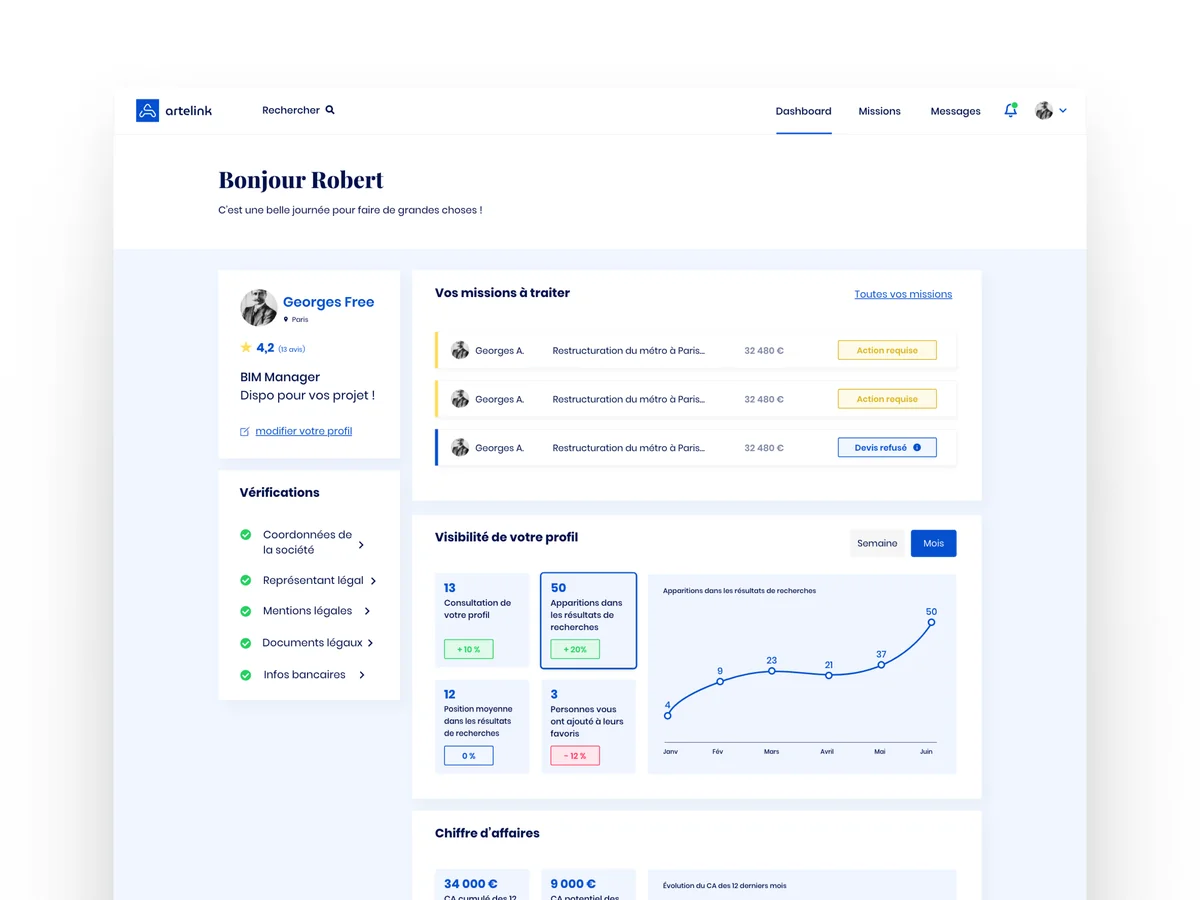Viewport: 1200px width, 900px height.
Task: Click avatar in Devis refusé mission row
Action: click(460, 448)
